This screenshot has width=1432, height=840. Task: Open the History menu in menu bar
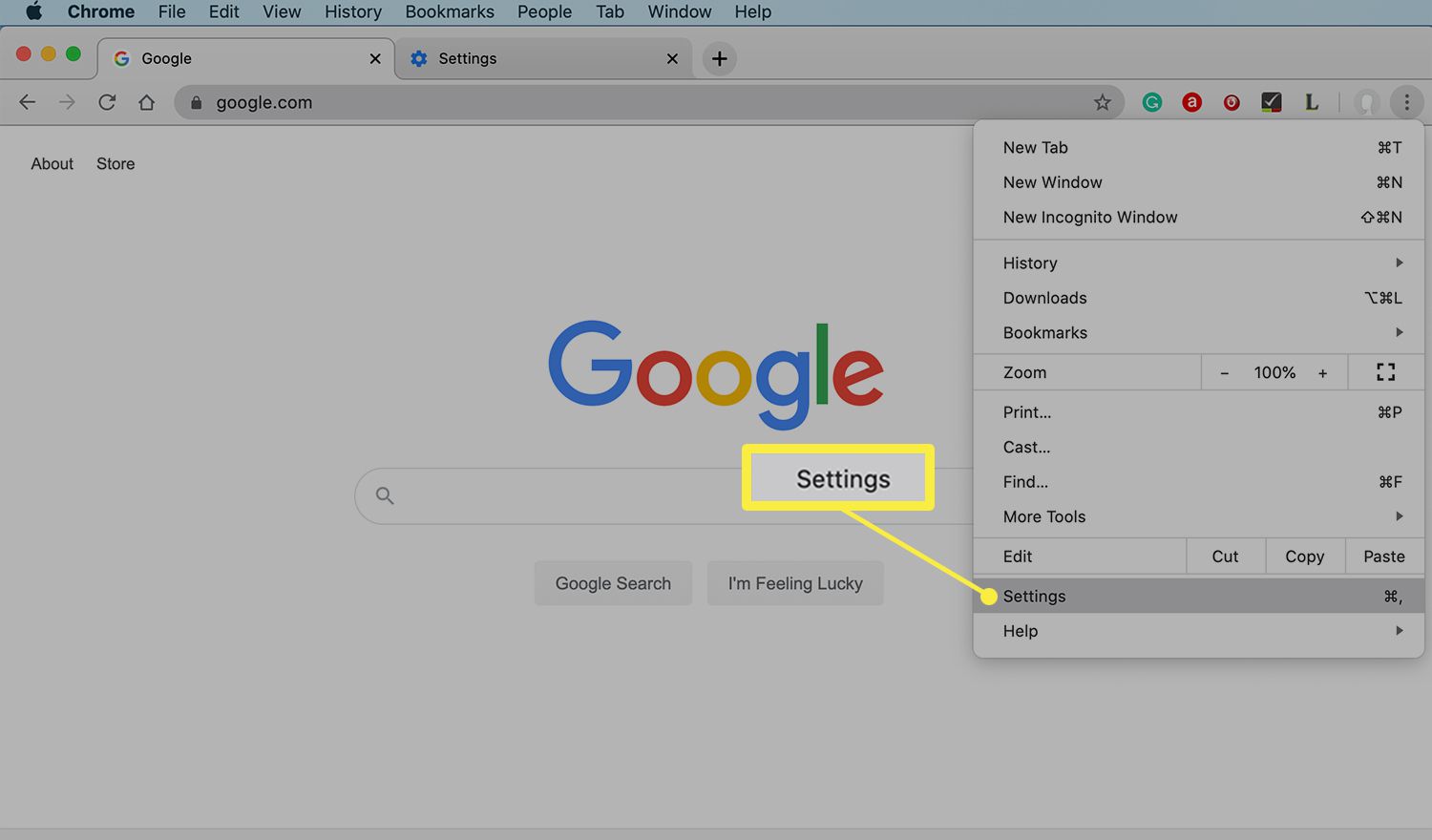[x=353, y=11]
